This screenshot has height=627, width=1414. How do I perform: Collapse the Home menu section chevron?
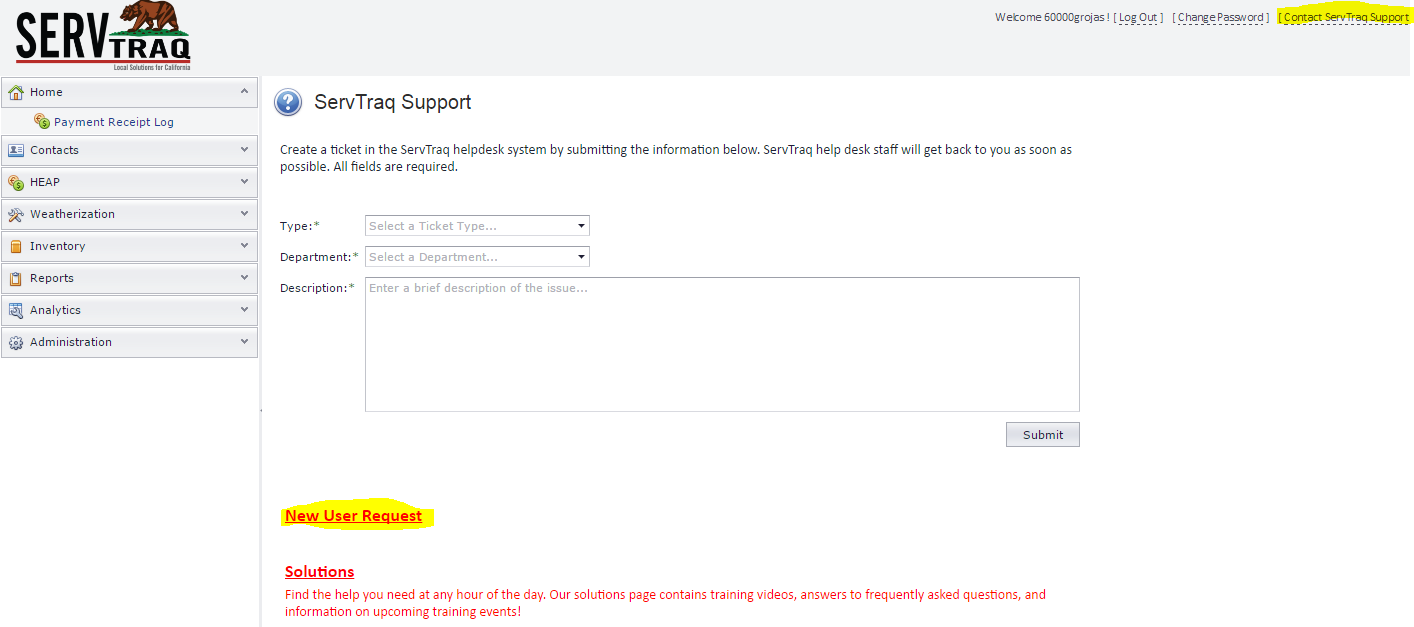pyautogui.click(x=245, y=91)
